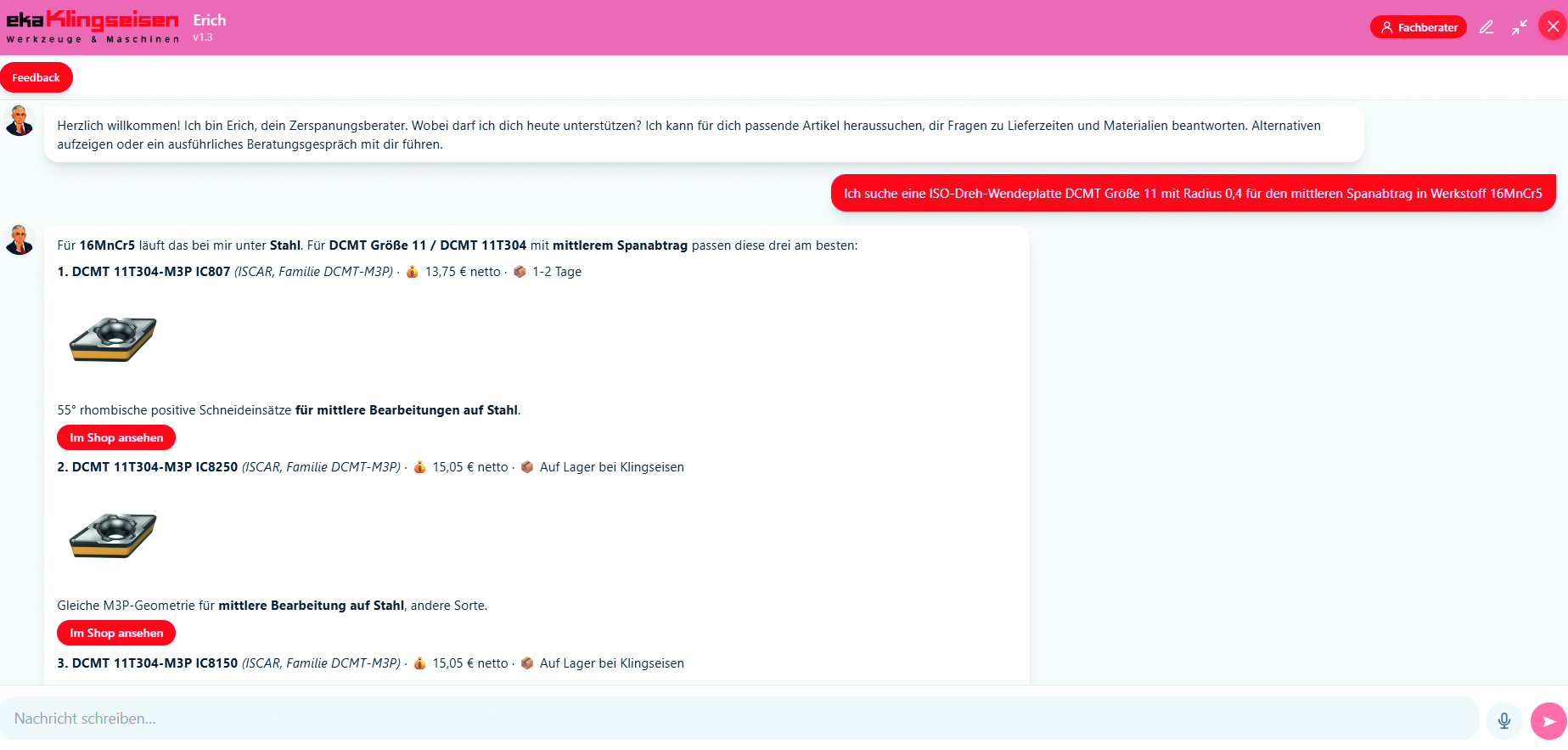Click the Erich name in header
The image size is (1568, 750).
pyautogui.click(x=210, y=20)
